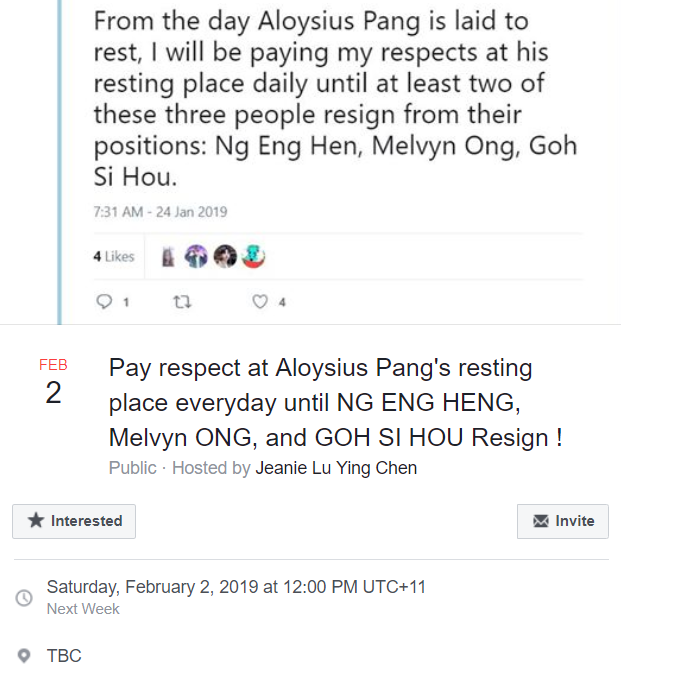Click the fourth liker avatar
The image size is (674, 675).
[x=253, y=257]
